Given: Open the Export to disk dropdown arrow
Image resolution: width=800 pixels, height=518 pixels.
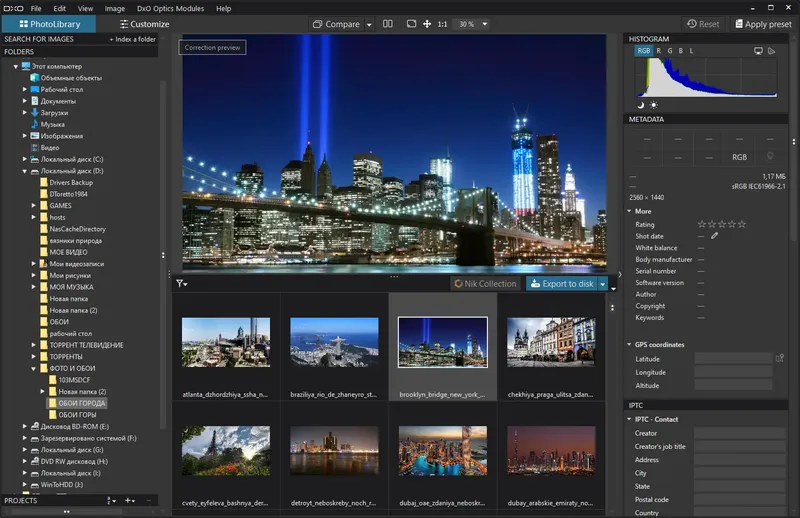Looking at the screenshot, I should (602, 284).
